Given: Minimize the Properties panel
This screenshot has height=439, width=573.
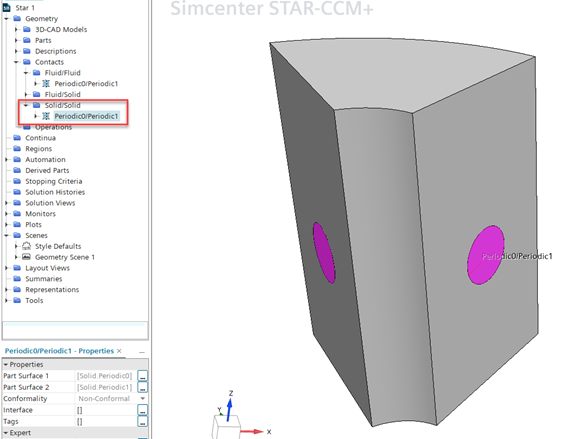Looking at the screenshot, I should 142,352.
